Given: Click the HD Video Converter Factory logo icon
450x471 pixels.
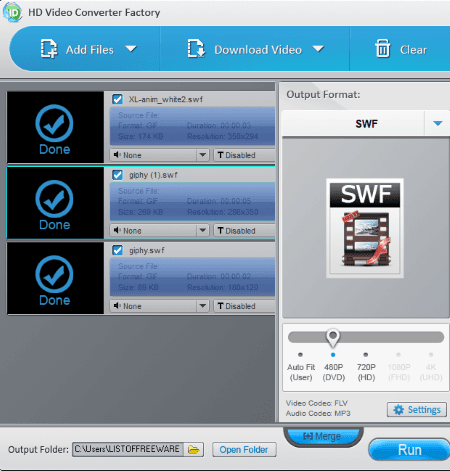Looking at the screenshot, I should tap(12, 12).
